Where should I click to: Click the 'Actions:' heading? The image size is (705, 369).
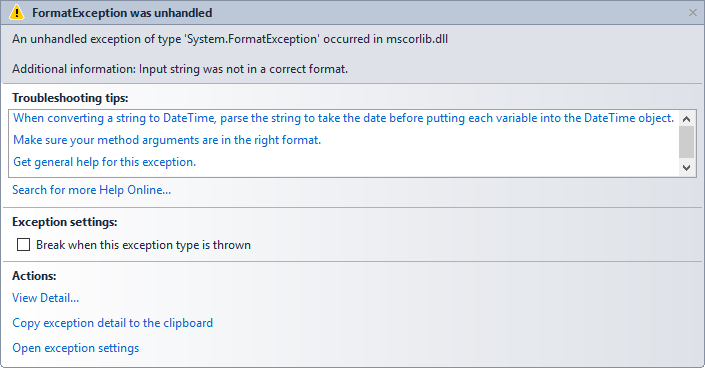pos(34,276)
